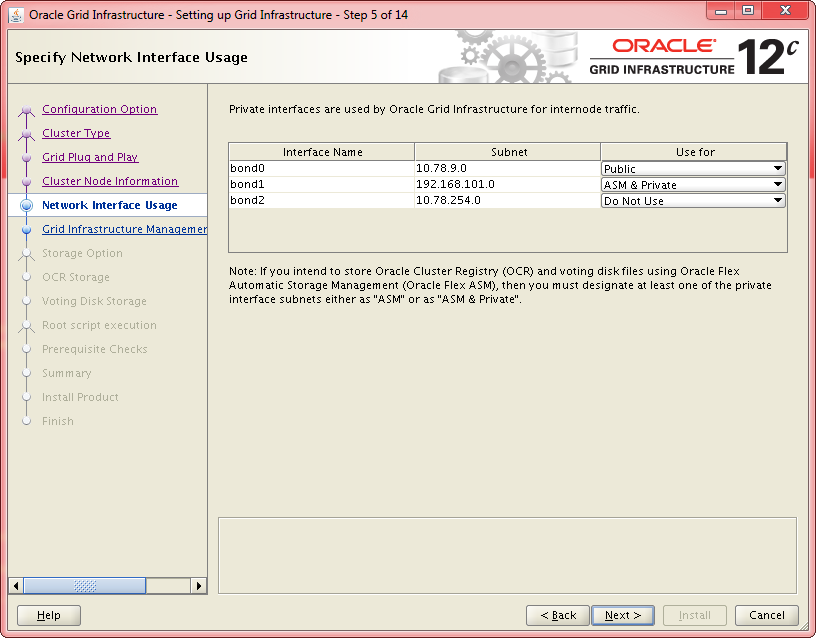Click the Cancel button
Image resolution: width=816 pixels, height=638 pixels.
[x=766, y=615]
